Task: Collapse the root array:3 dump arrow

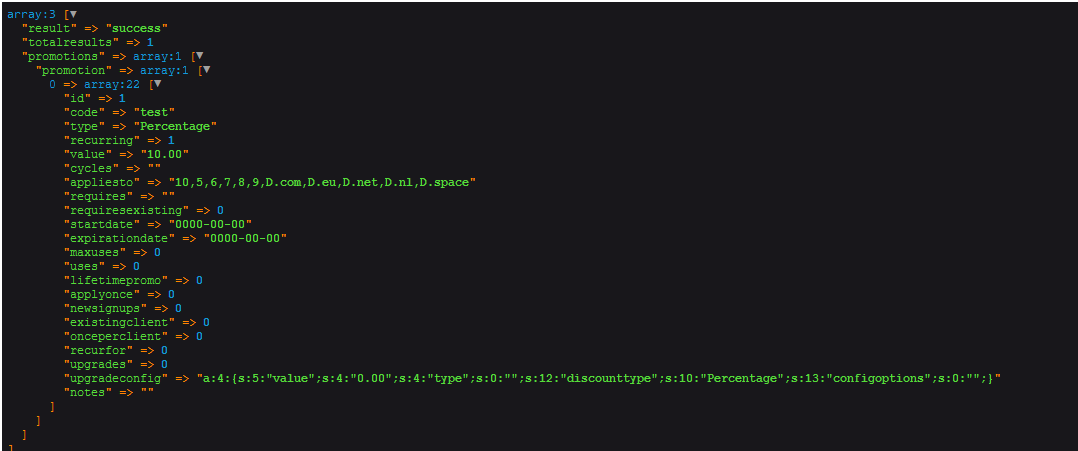Action: (71, 14)
